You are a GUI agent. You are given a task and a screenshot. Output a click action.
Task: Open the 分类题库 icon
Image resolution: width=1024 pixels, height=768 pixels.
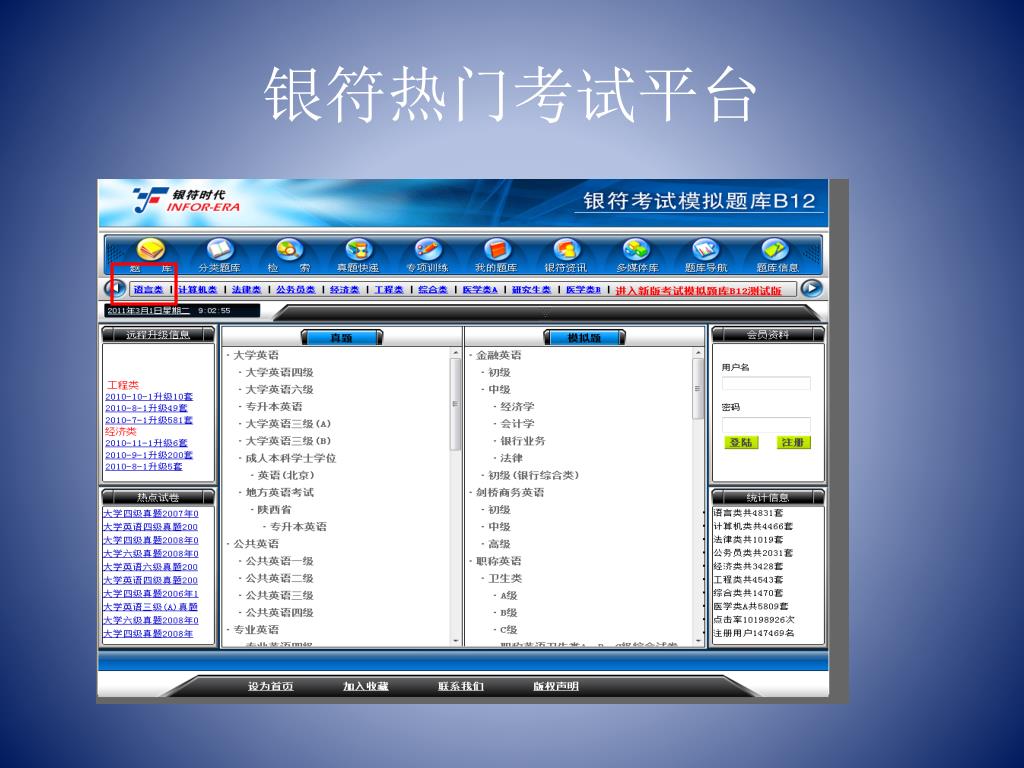pos(220,250)
